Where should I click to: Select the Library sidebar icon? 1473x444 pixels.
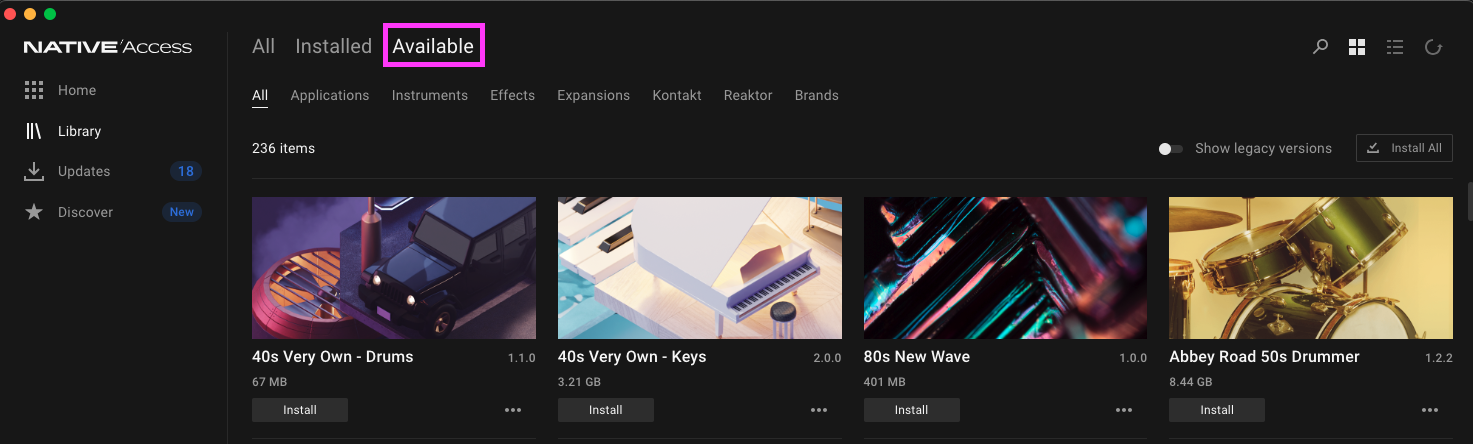[34, 131]
